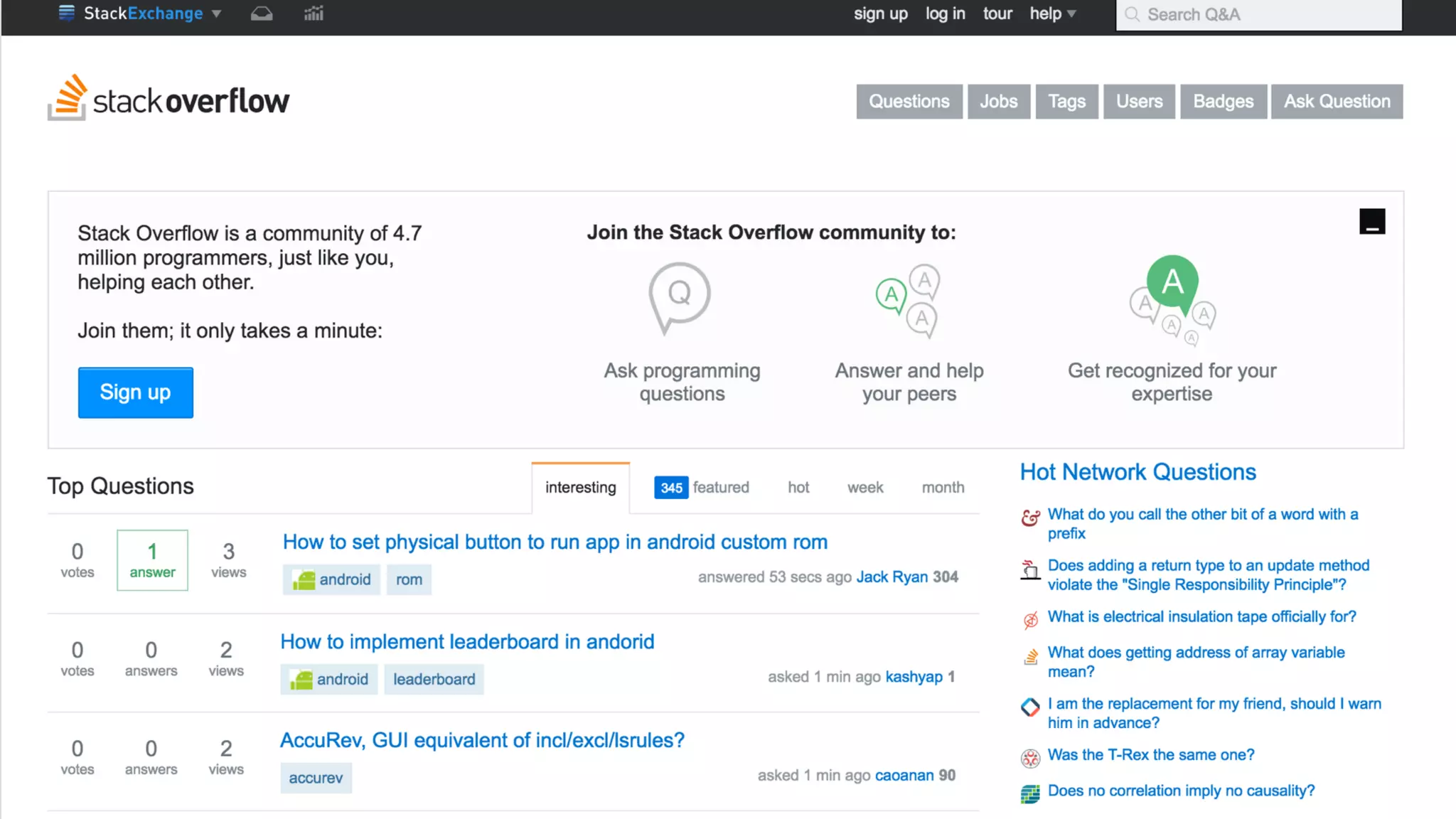Show questions from the month tab
Screen dimensions: 1456x819
pyautogui.click(x=943, y=487)
